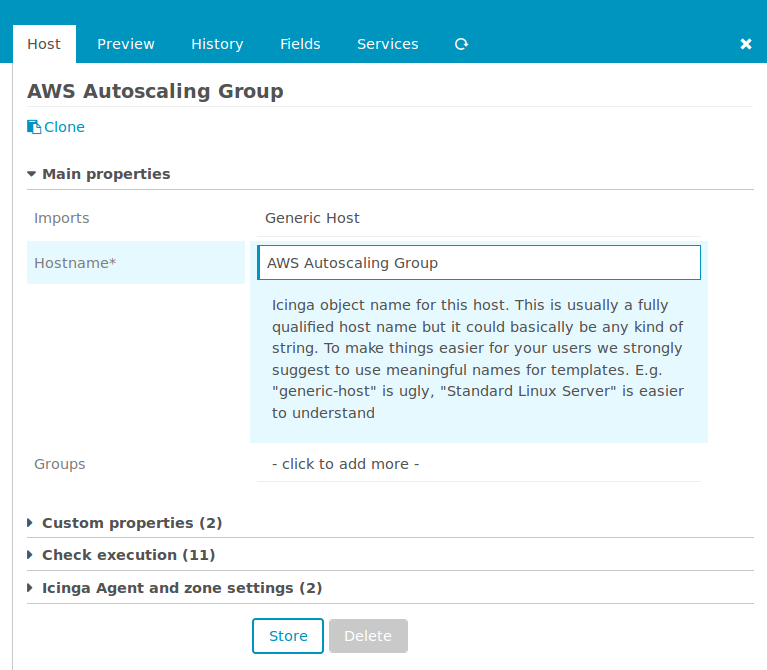Collapse the Main properties section

click(x=106, y=174)
